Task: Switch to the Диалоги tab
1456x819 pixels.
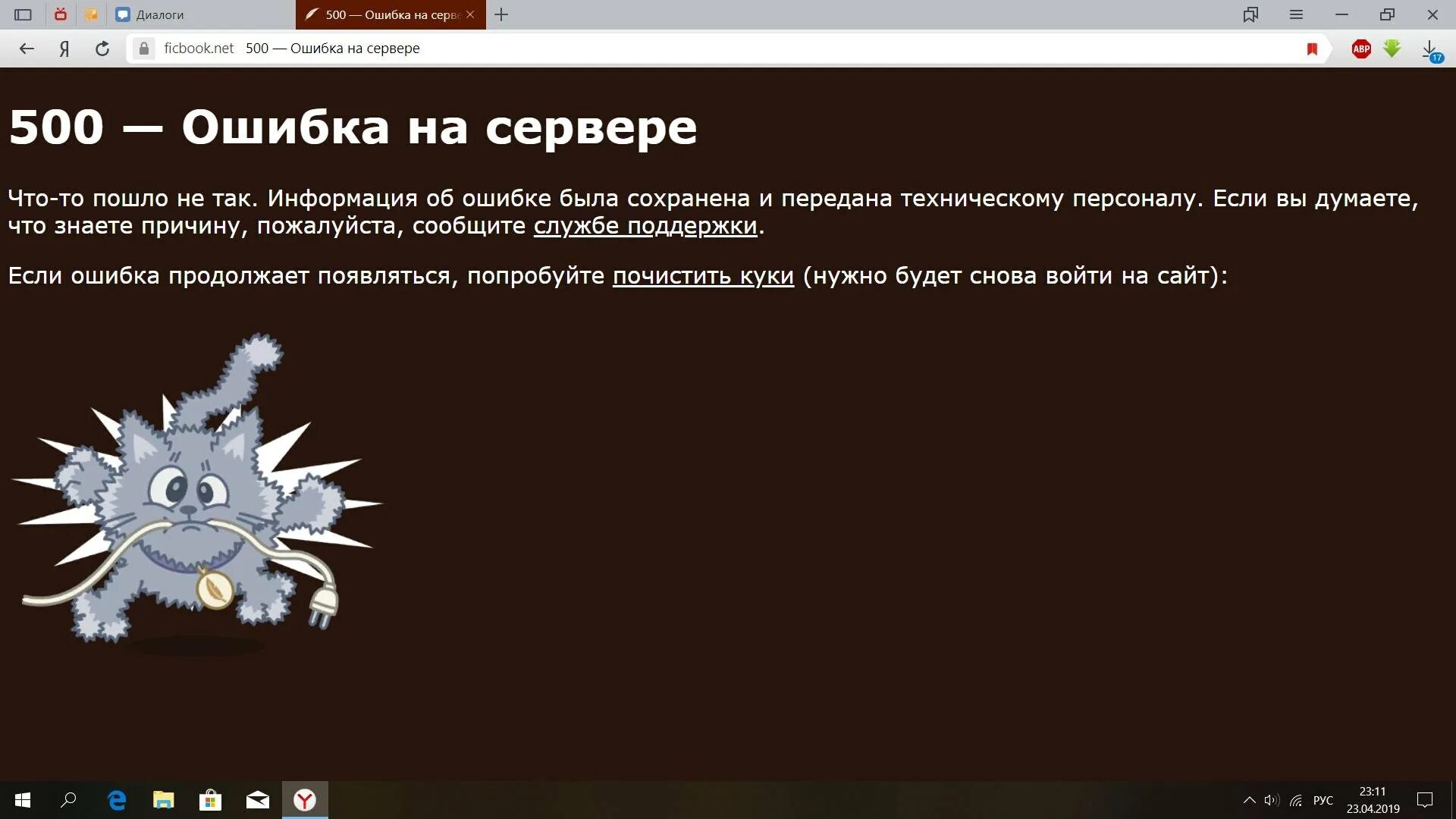Action: [x=159, y=14]
